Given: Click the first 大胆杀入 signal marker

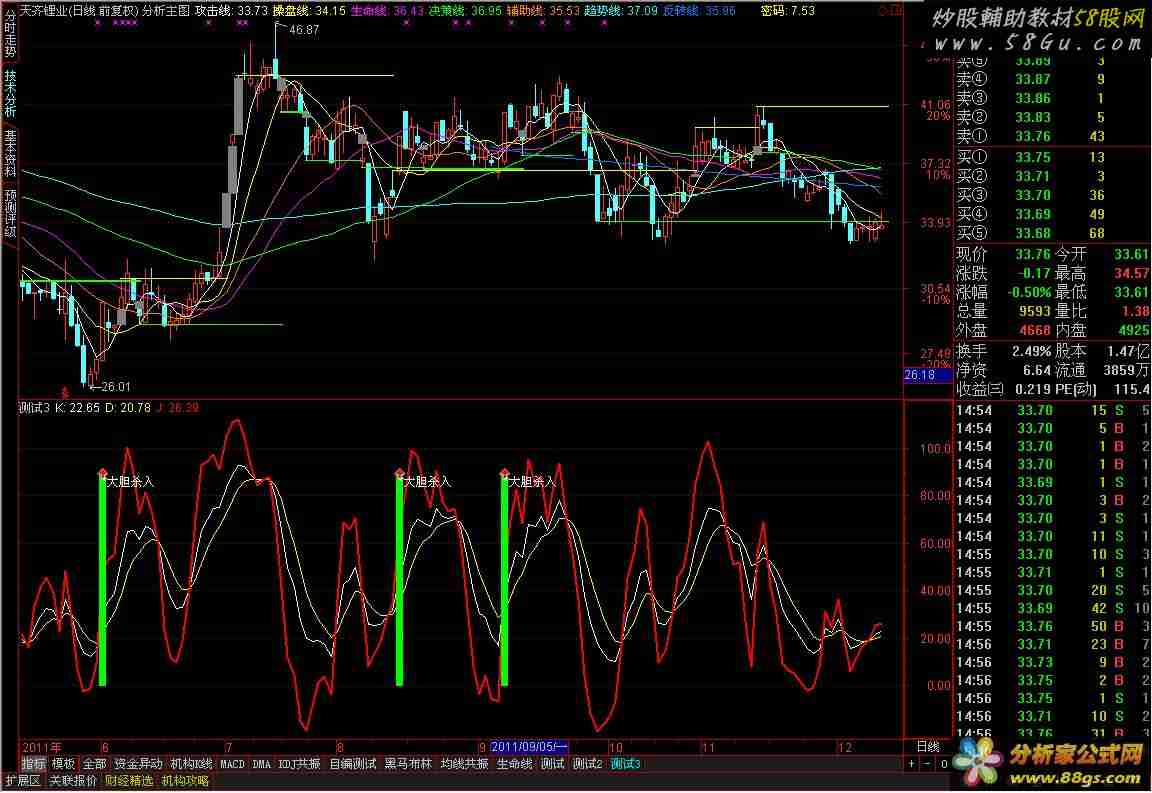Looking at the screenshot, I should (130, 482).
